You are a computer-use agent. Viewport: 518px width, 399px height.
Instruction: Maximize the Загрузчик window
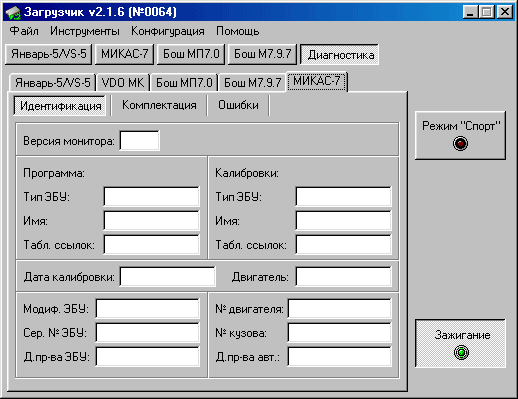(x=487, y=12)
